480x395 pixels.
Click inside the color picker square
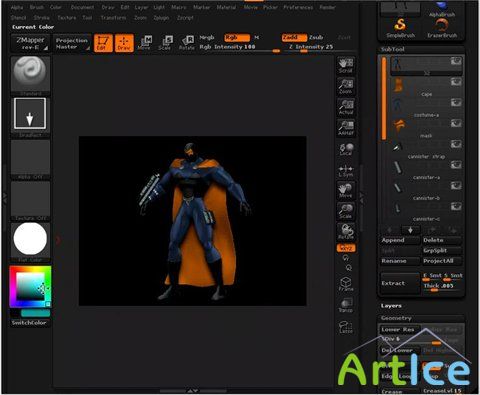point(30,287)
